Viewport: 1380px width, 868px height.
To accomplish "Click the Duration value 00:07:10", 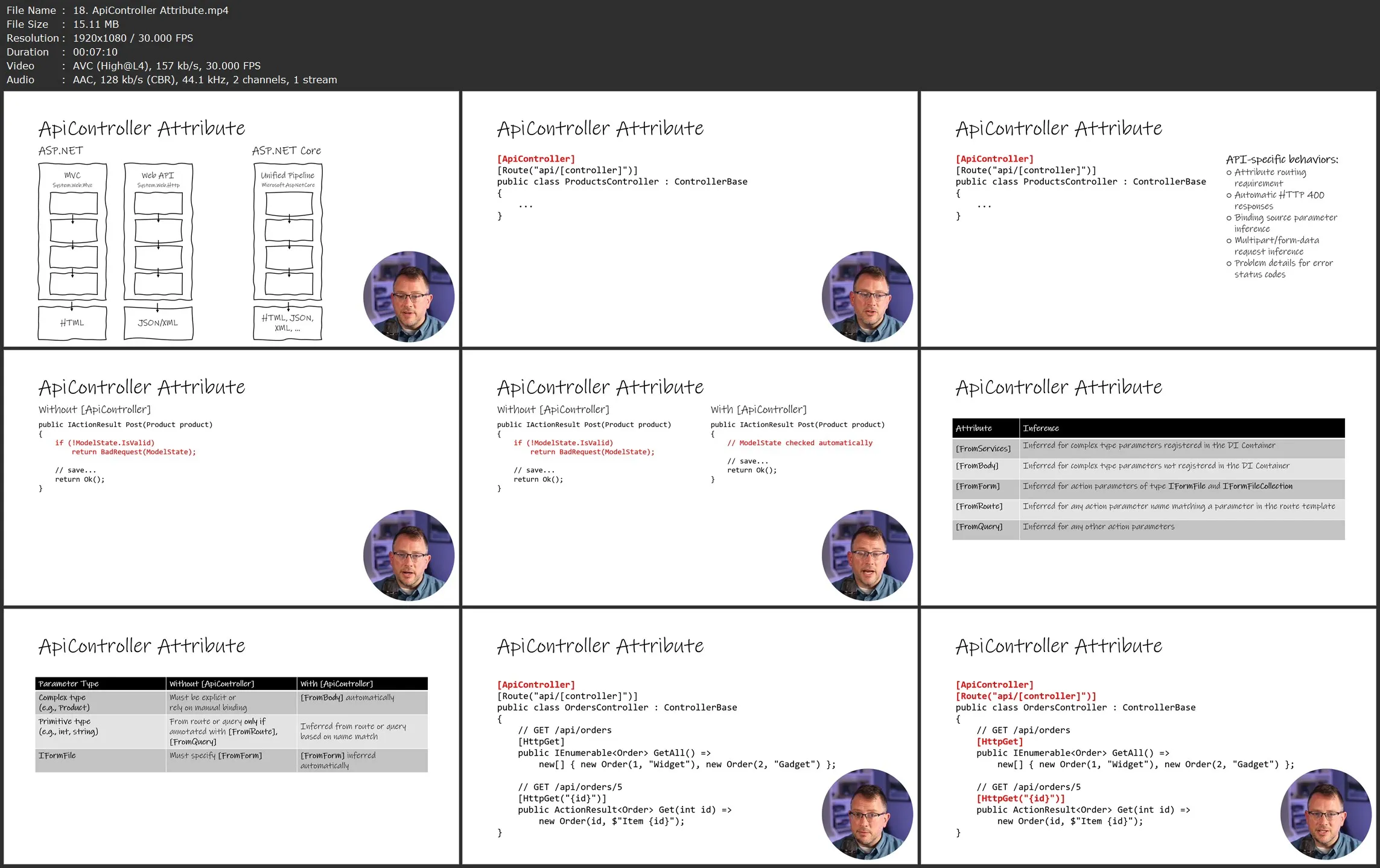I will coord(95,52).
